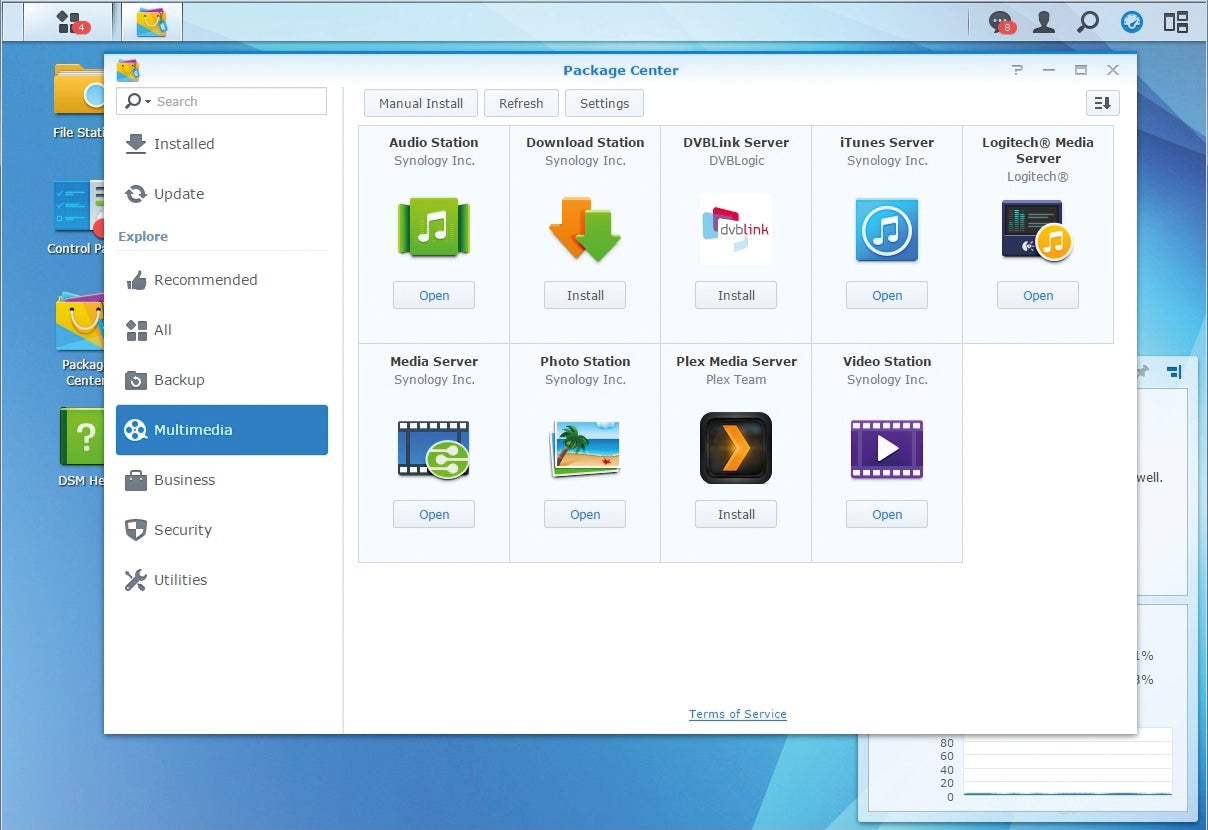
Task: Click Open under Audio Station
Action: tap(434, 295)
